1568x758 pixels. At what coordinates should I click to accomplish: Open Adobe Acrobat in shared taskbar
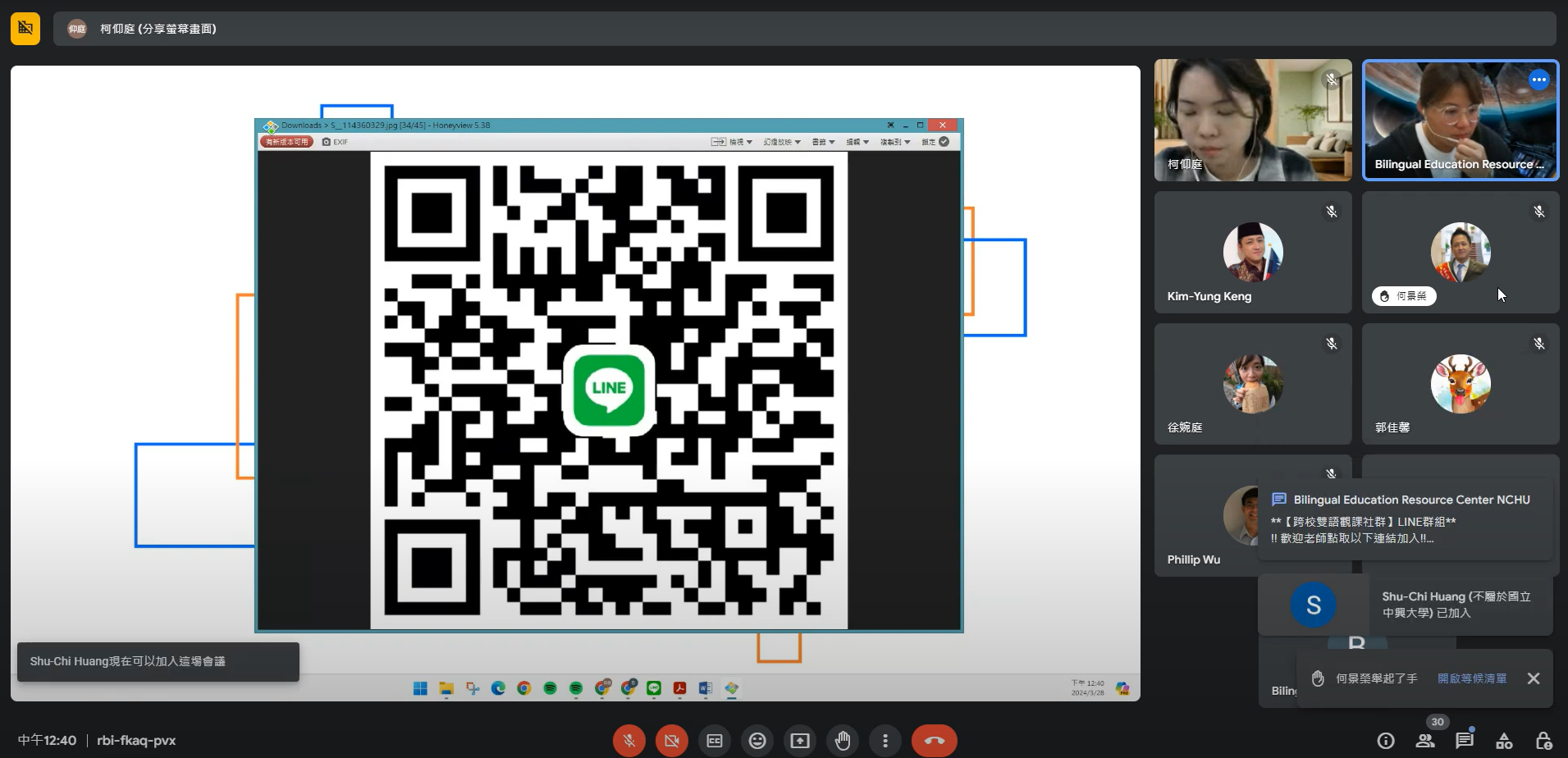click(x=679, y=688)
